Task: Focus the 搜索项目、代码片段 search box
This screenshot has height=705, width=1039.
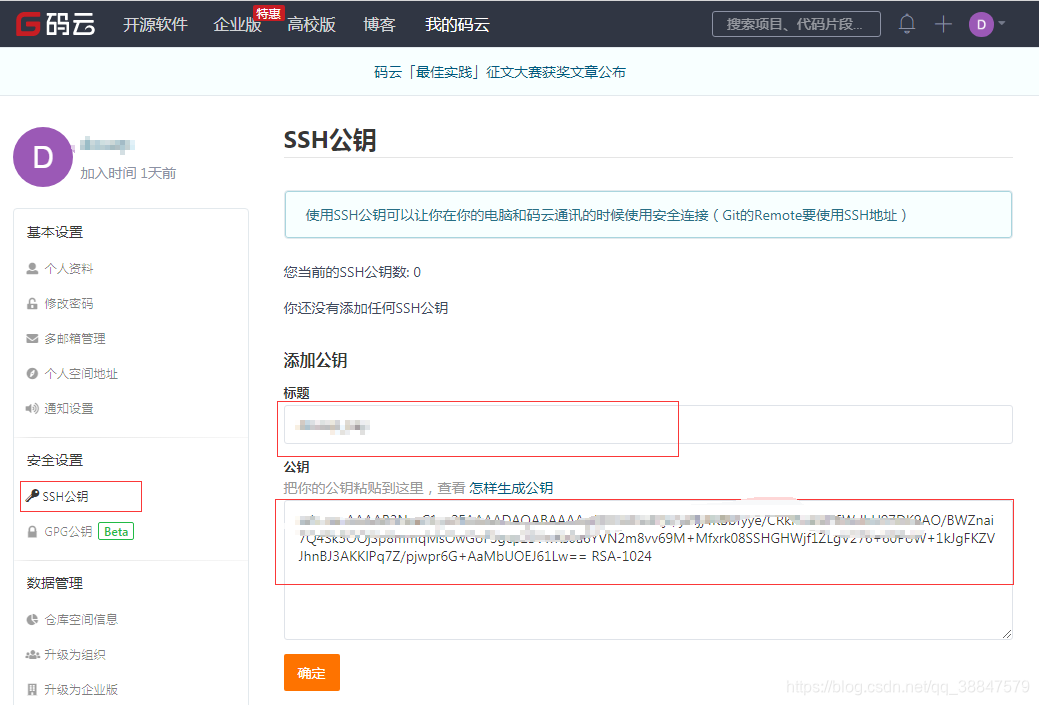Action: [x=796, y=24]
